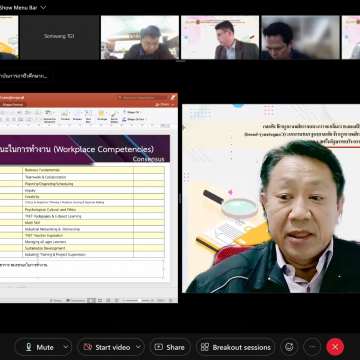Viewport: 360px width, 360px height.
Task: Click the Arrange icon in ribbon
Action: (102, 115)
